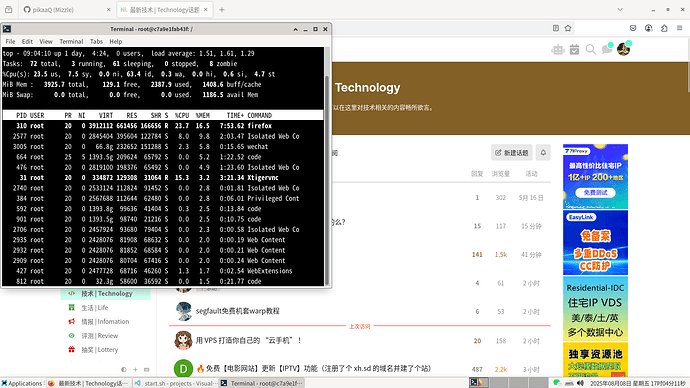Open the Firefox extensions icon
Screen dimensions: 690x388
coord(664,28)
